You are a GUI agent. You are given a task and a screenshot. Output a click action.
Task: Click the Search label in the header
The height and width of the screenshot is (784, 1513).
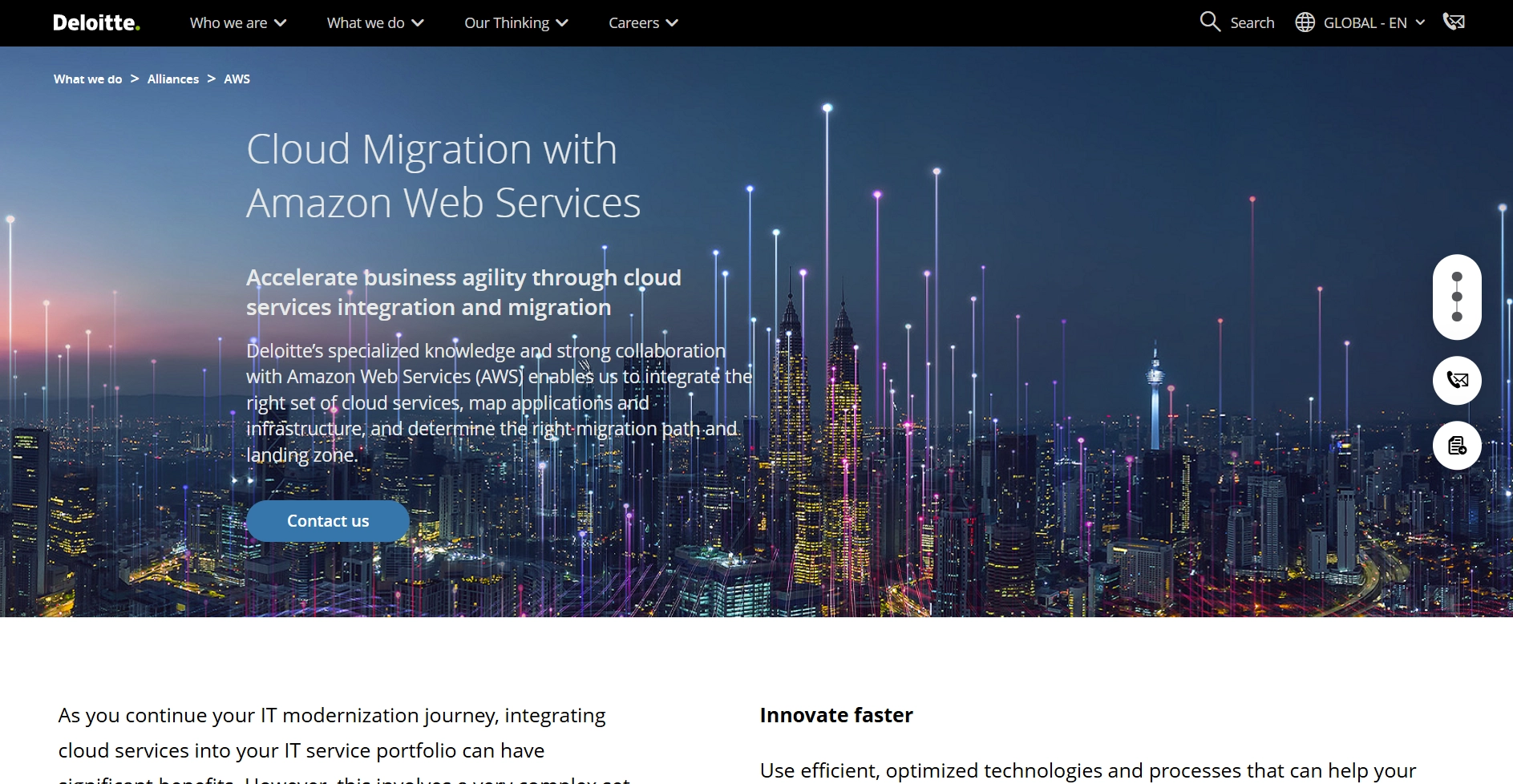point(1252,23)
